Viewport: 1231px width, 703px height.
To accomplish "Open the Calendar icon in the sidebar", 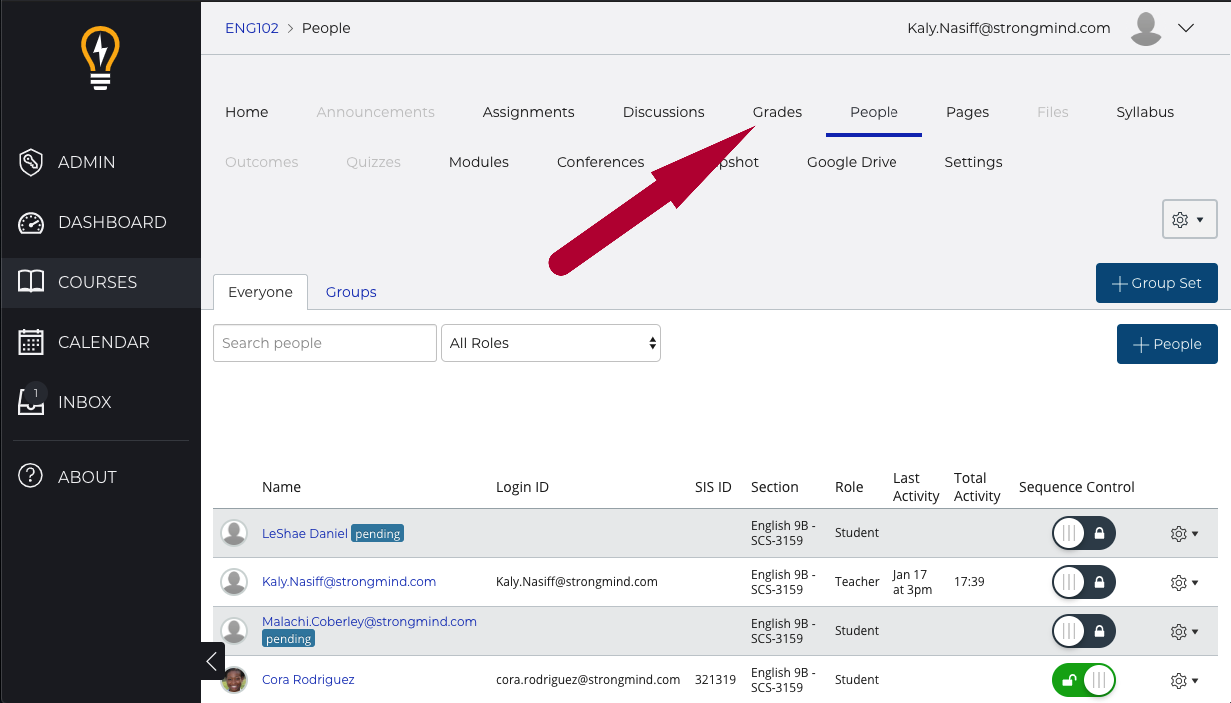I will coord(31,342).
